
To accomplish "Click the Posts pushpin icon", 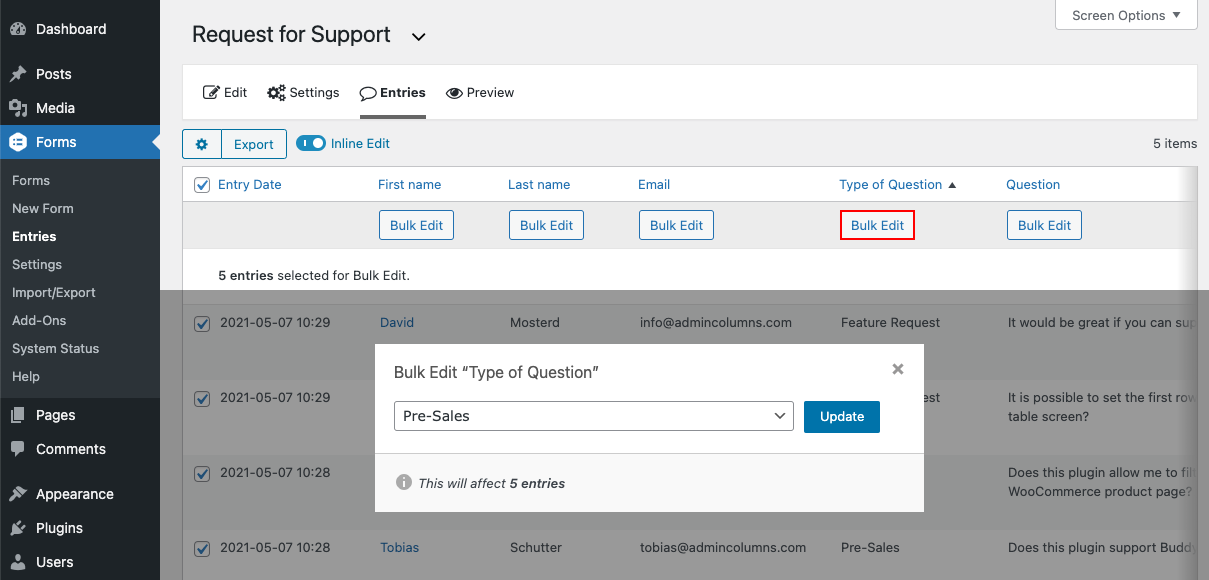I will point(18,74).
